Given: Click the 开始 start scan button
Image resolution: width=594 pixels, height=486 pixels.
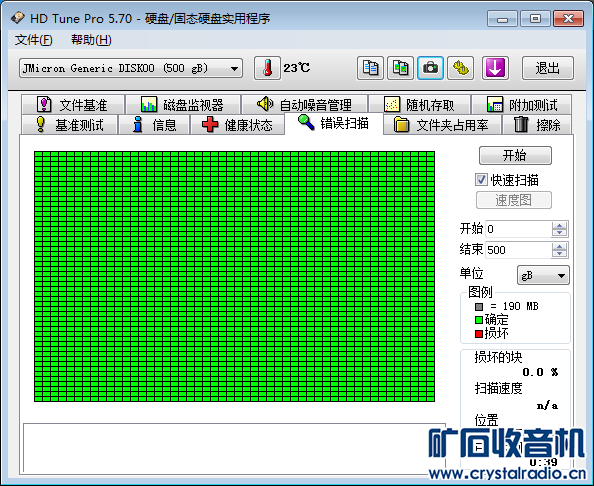Looking at the screenshot, I should [x=515, y=155].
